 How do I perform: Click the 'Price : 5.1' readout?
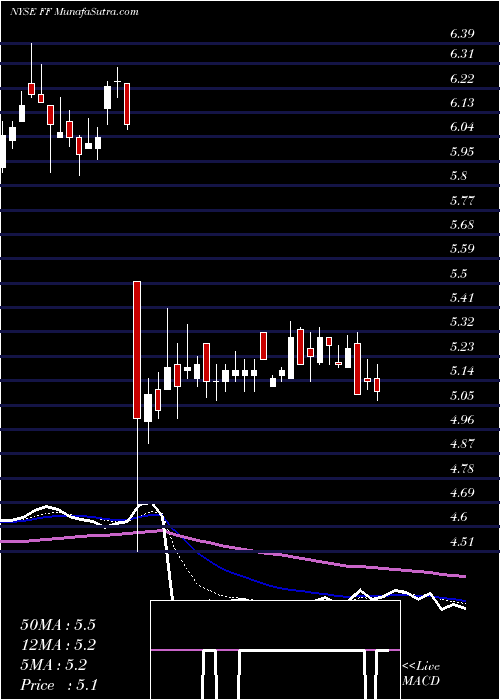point(58,685)
